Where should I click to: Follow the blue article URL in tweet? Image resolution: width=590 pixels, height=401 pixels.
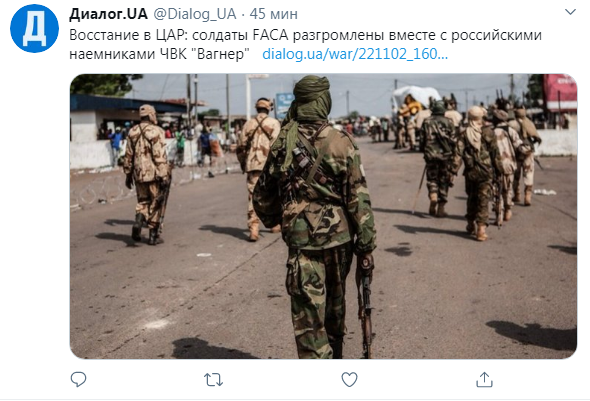pyautogui.click(x=355, y=54)
